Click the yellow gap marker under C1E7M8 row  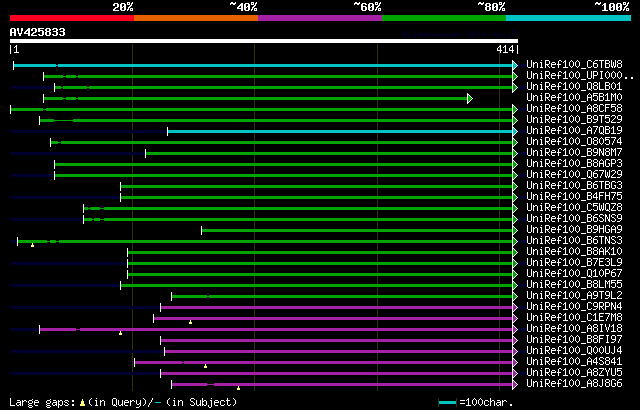(x=191, y=322)
